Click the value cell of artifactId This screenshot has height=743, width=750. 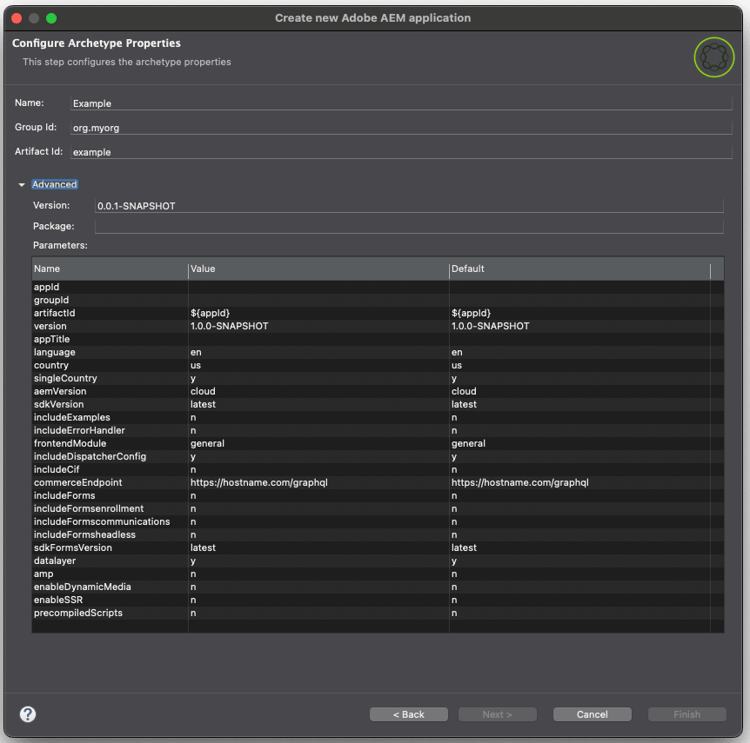click(x=319, y=313)
